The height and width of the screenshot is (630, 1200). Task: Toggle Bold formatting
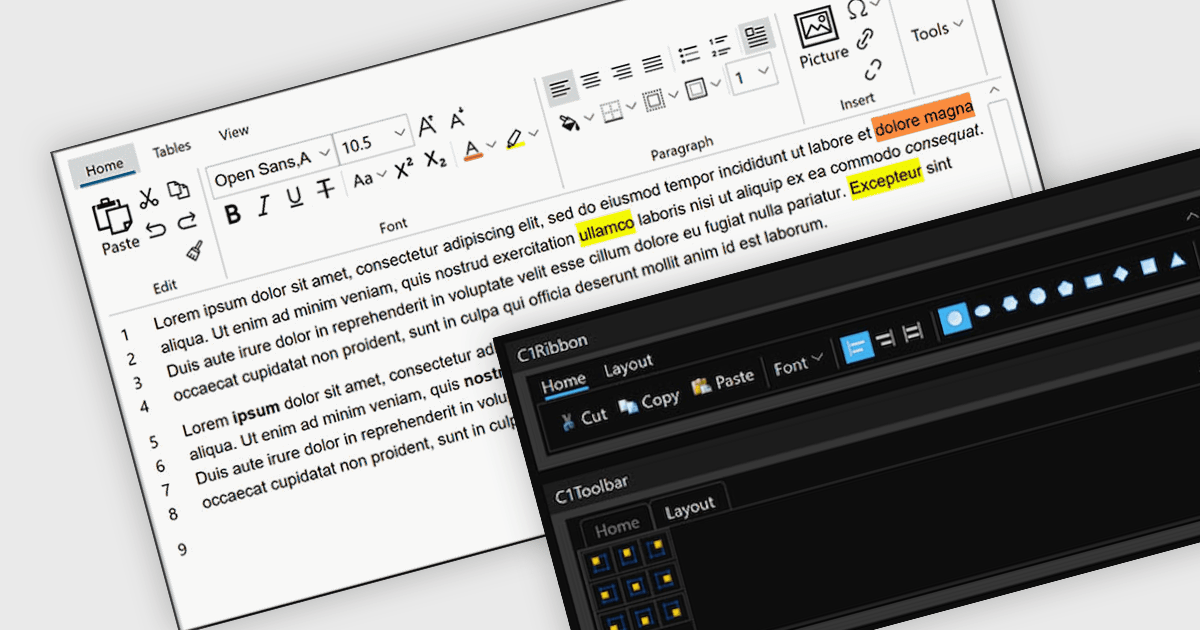[233, 213]
